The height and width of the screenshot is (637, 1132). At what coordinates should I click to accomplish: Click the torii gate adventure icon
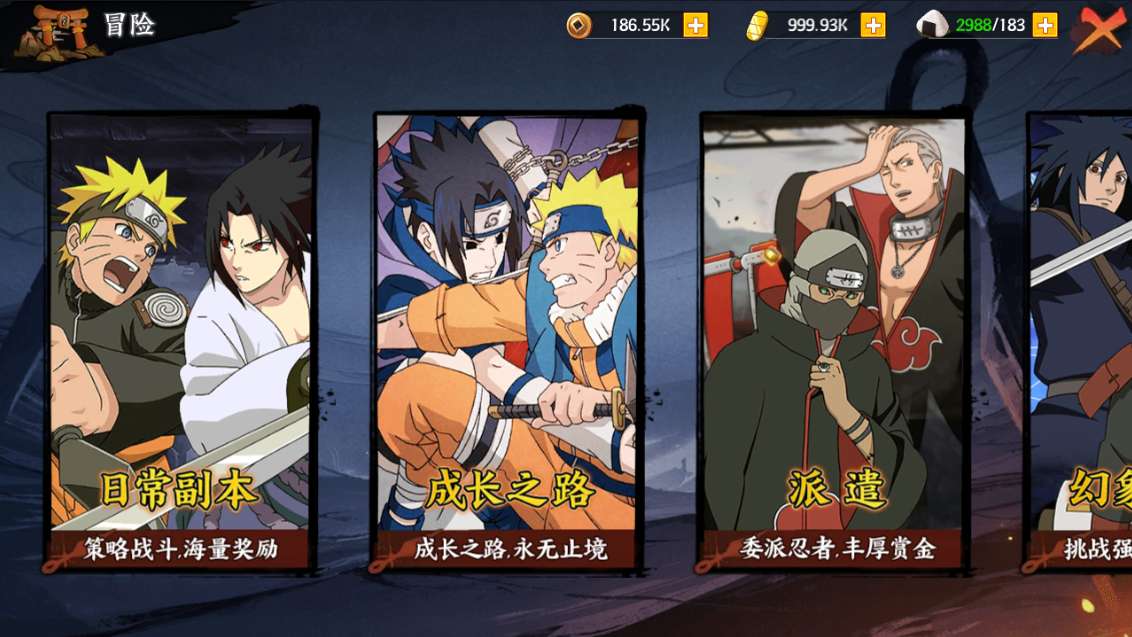pyautogui.click(x=56, y=32)
